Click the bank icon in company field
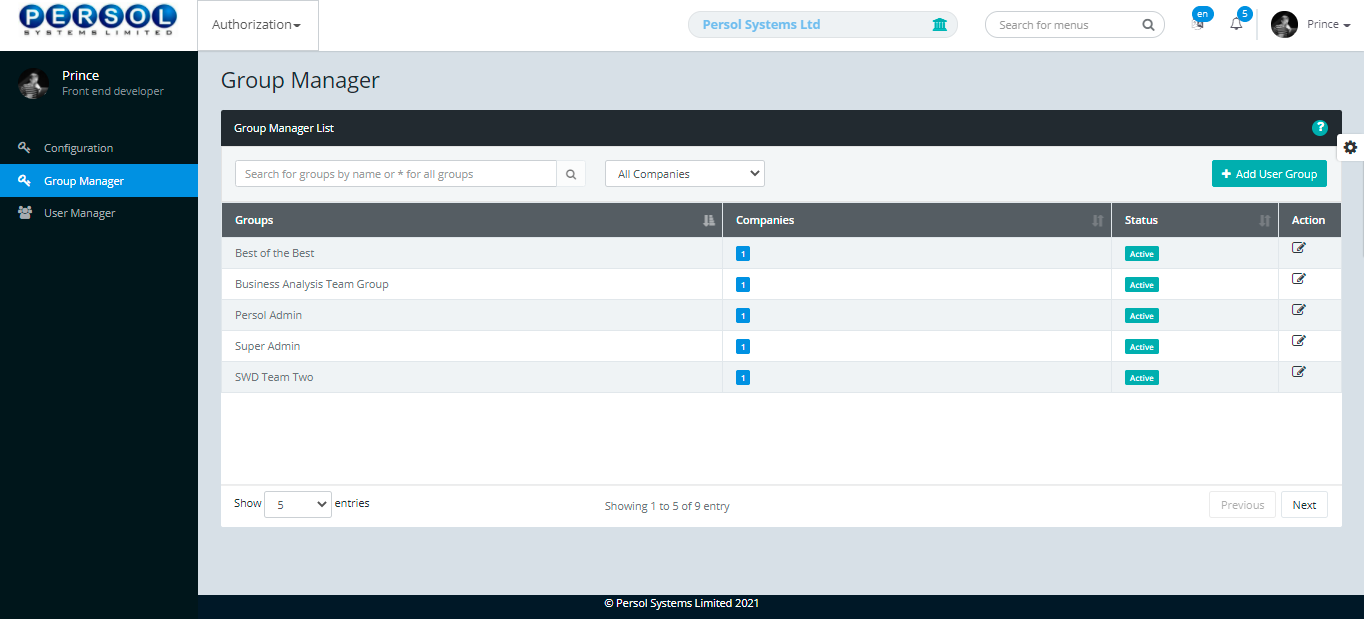This screenshot has width=1364, height=619. click(939, 25)
